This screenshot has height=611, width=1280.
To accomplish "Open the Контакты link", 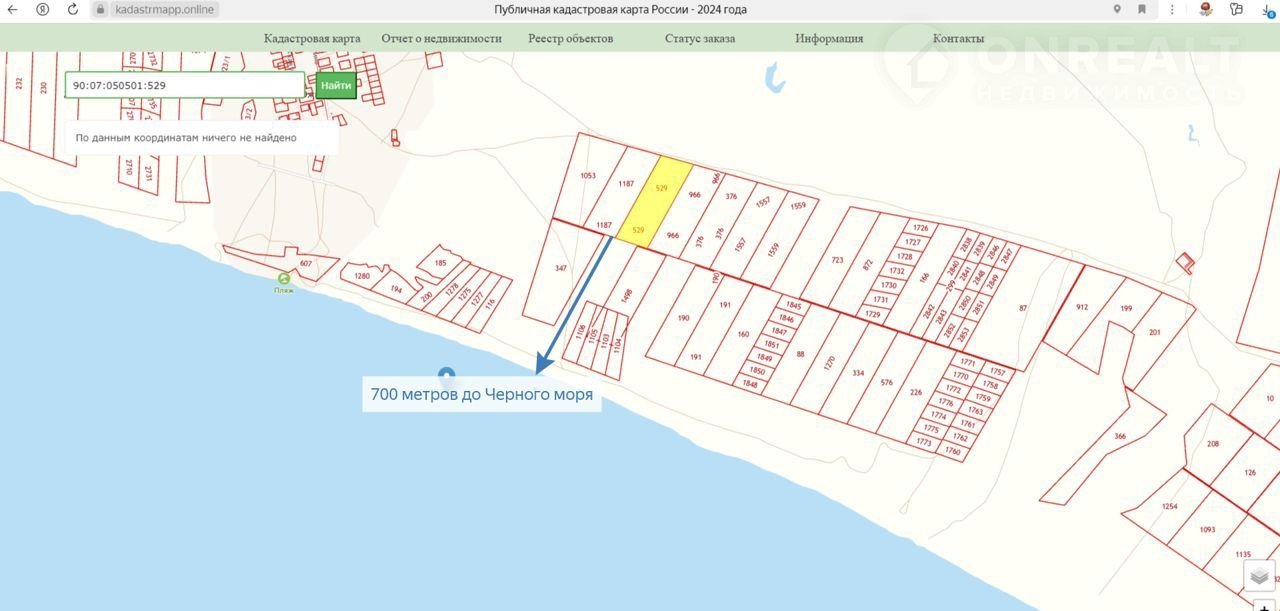I will (x=958, y=39).
